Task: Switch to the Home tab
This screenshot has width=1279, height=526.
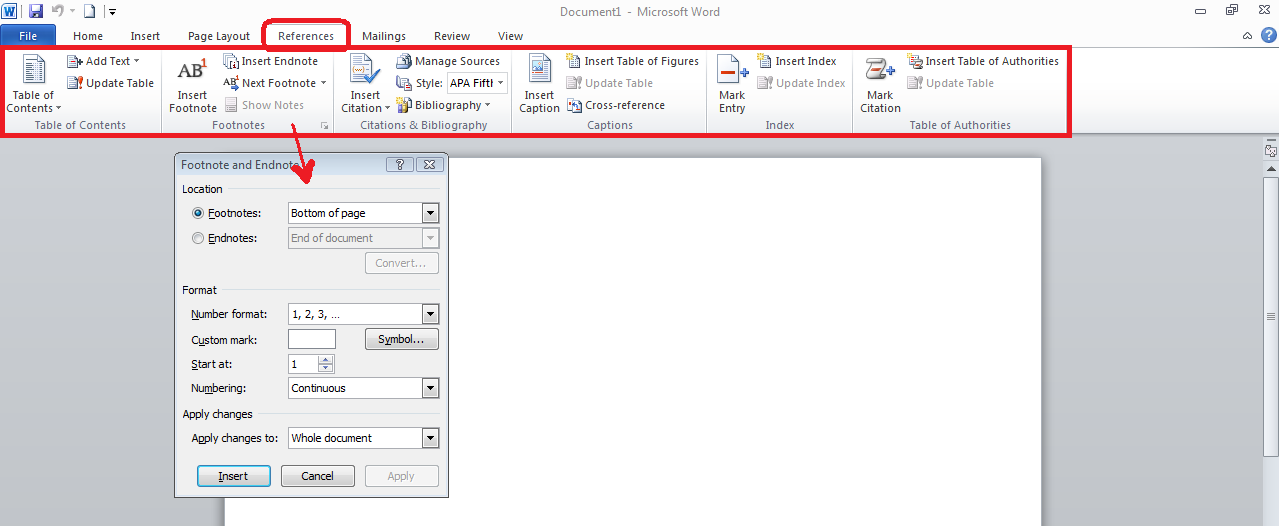Action: coord(88,36)
